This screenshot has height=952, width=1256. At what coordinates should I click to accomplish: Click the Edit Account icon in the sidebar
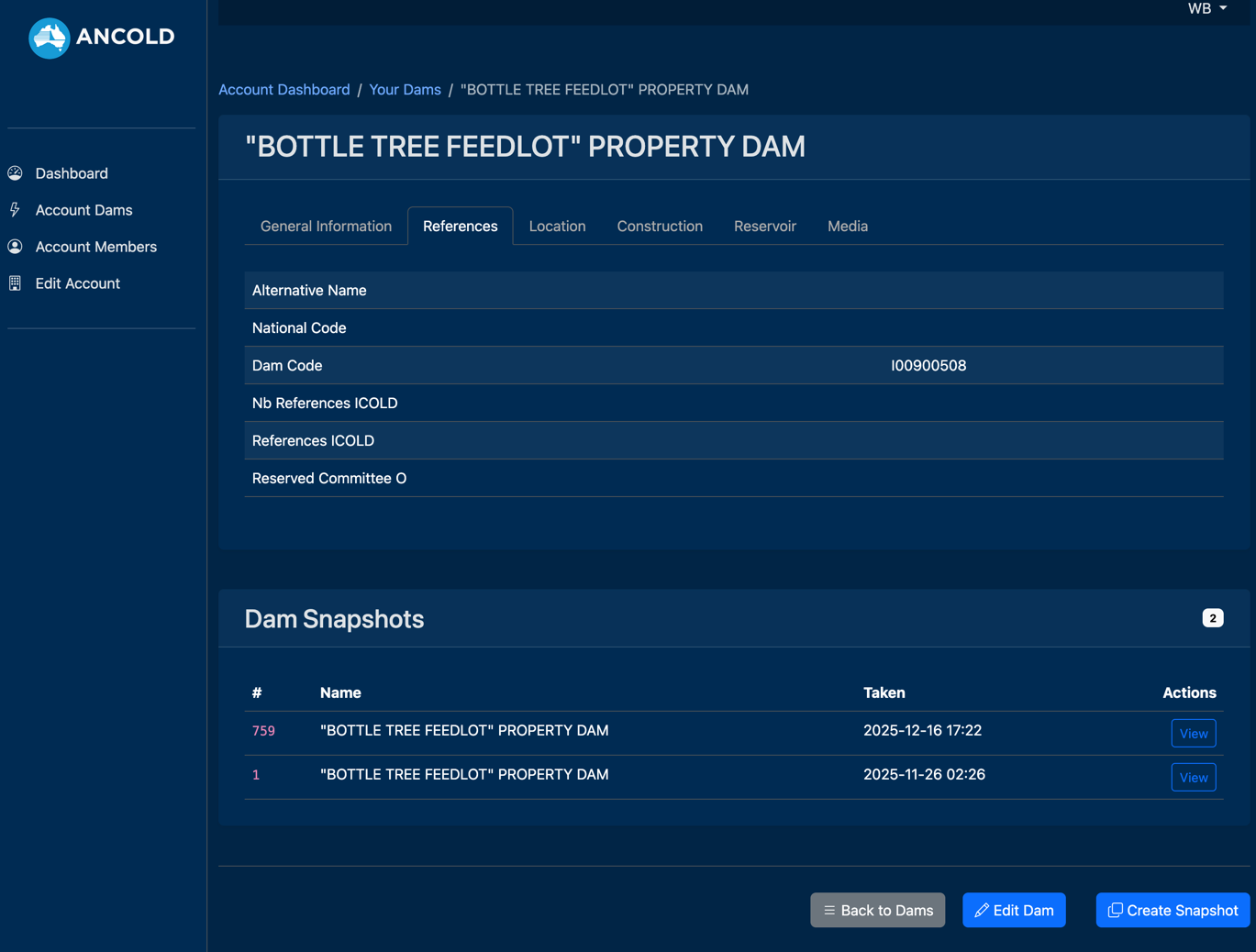tap(15, 282)
